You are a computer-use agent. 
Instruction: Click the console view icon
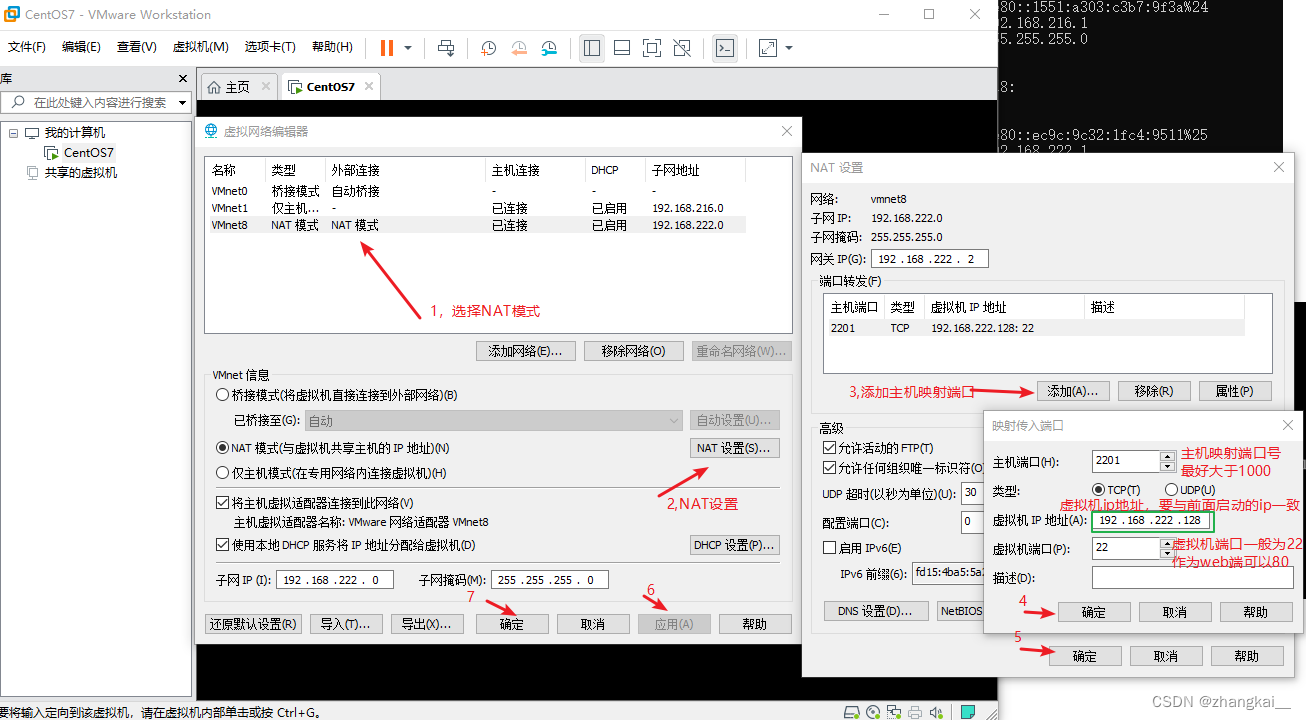[726, 47]
